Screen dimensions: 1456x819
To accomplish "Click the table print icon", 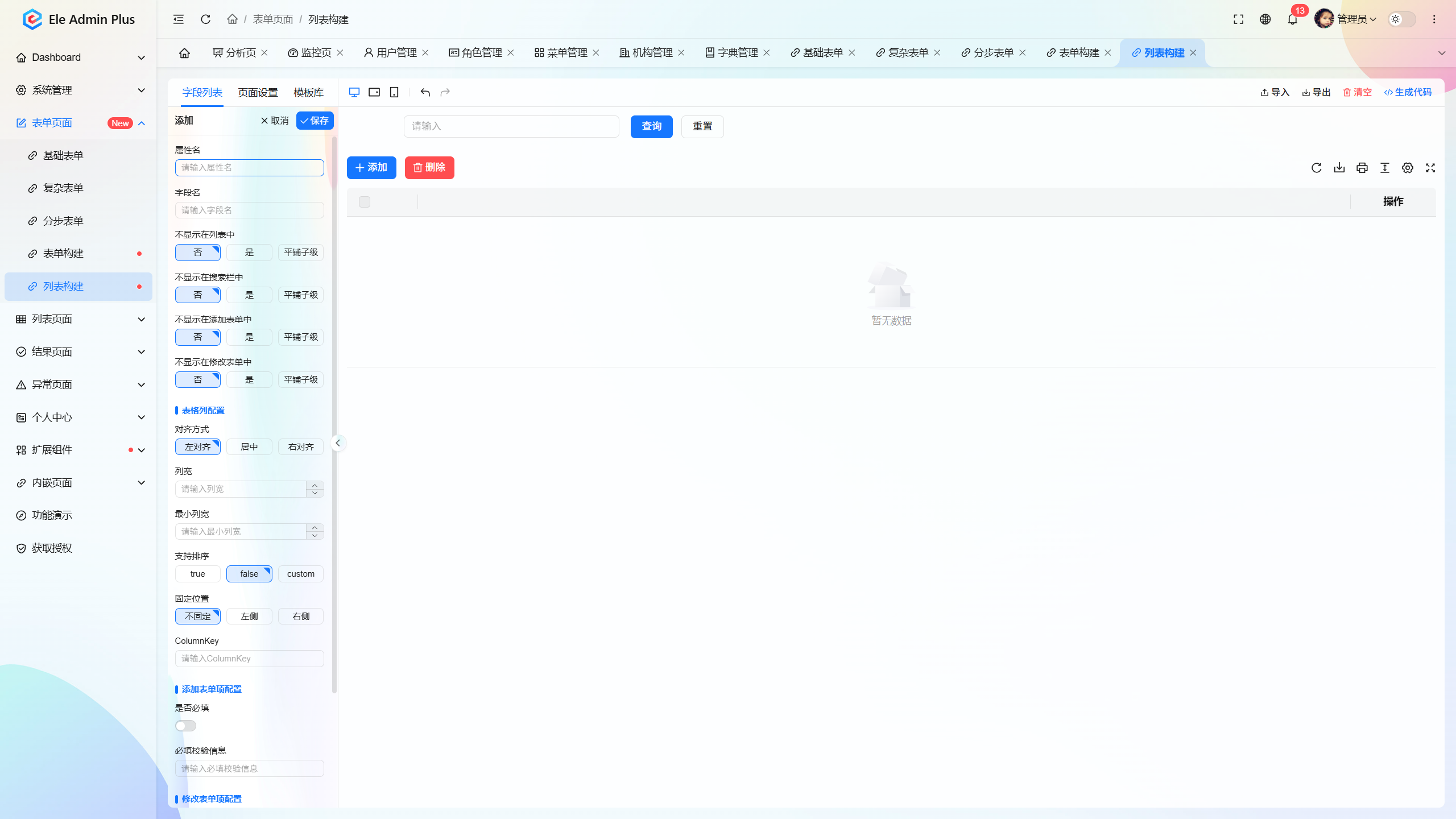I will (x=1362, y=168).
